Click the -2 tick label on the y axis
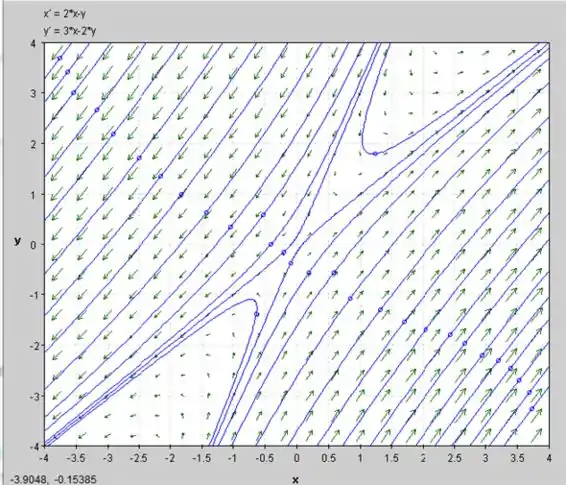Image resolution: width=566 pixels, height=485 pixels. click(32, 346)
